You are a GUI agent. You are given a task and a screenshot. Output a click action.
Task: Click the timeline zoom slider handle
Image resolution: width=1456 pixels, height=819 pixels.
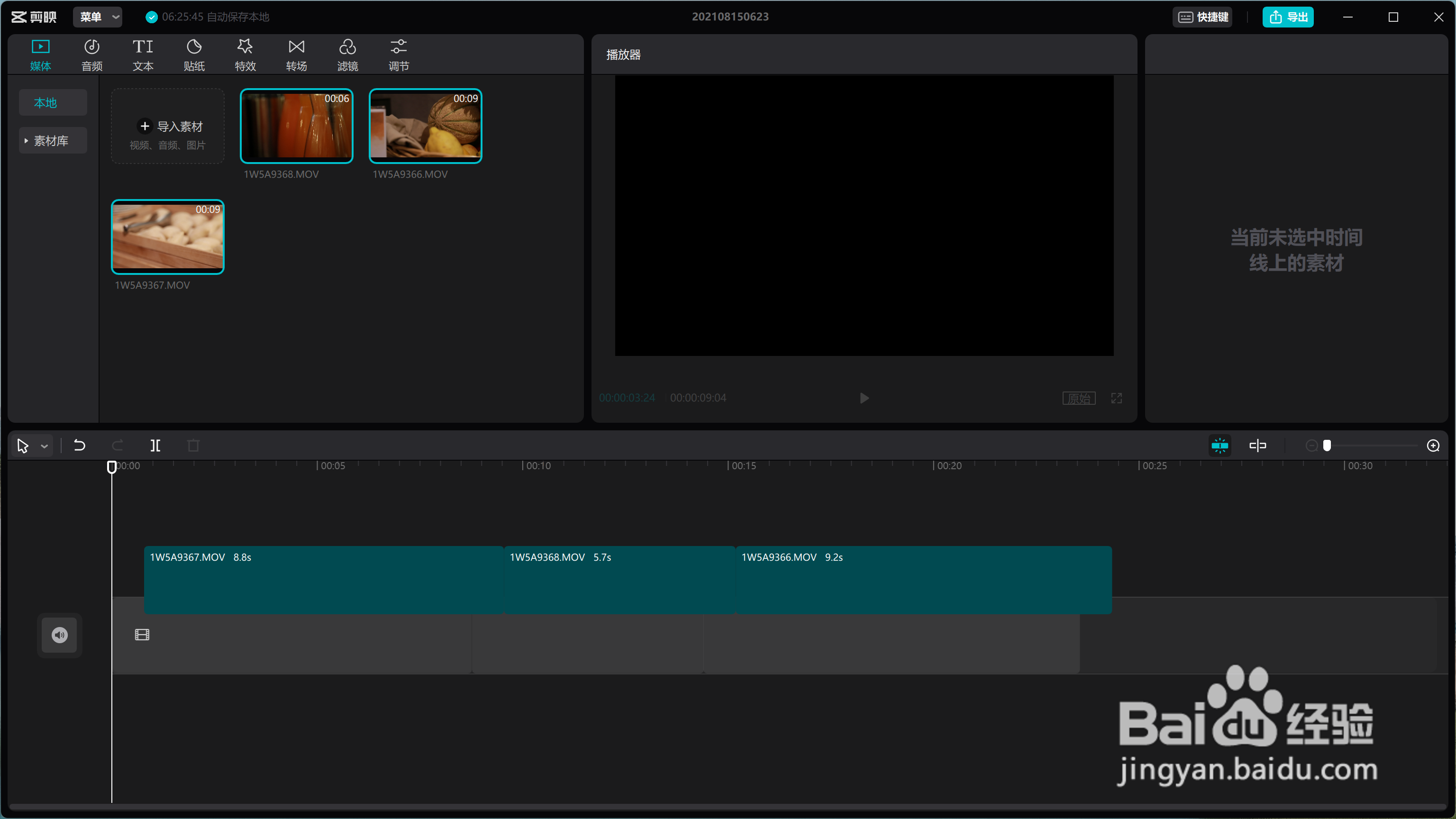coord(1327,446)
